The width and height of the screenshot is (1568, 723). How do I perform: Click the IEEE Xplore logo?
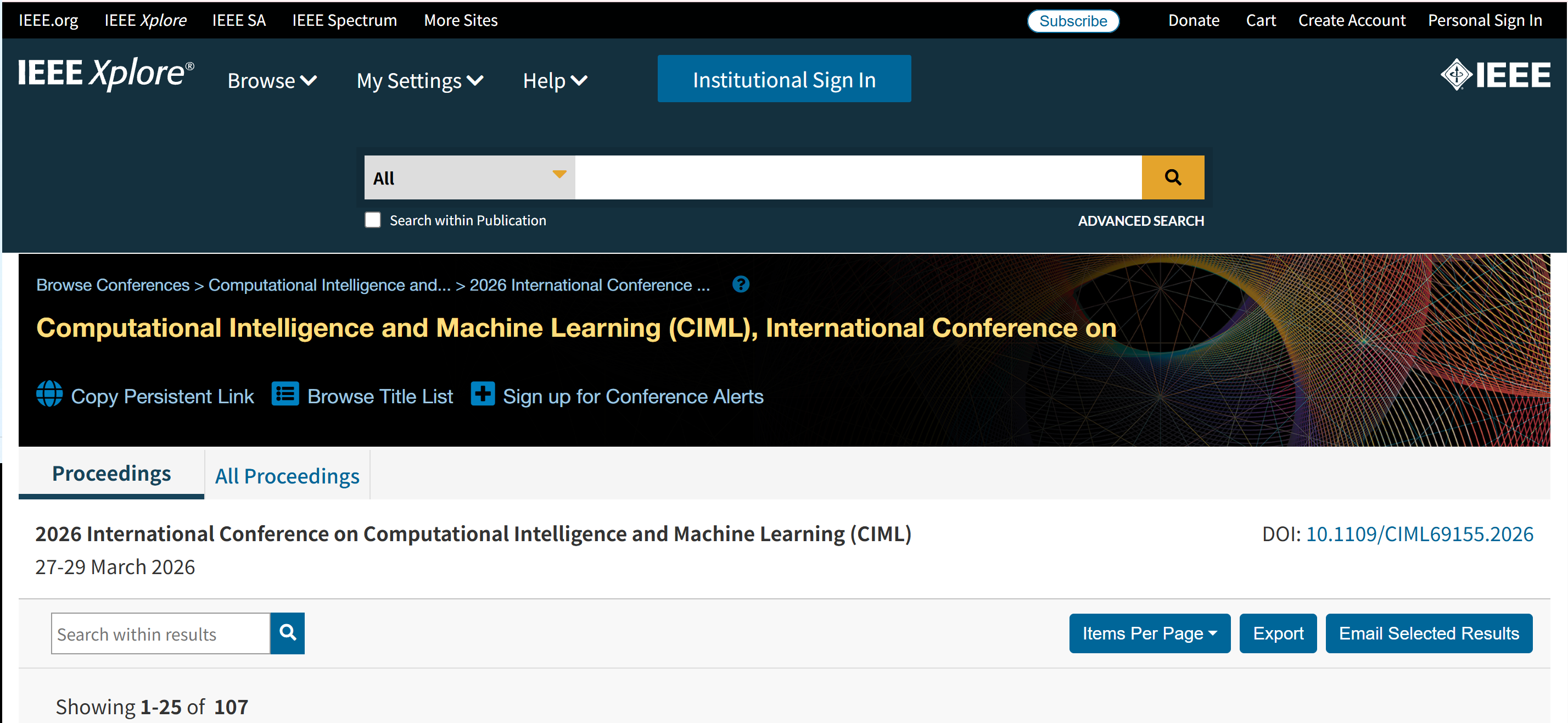click(x=106, y=74)
